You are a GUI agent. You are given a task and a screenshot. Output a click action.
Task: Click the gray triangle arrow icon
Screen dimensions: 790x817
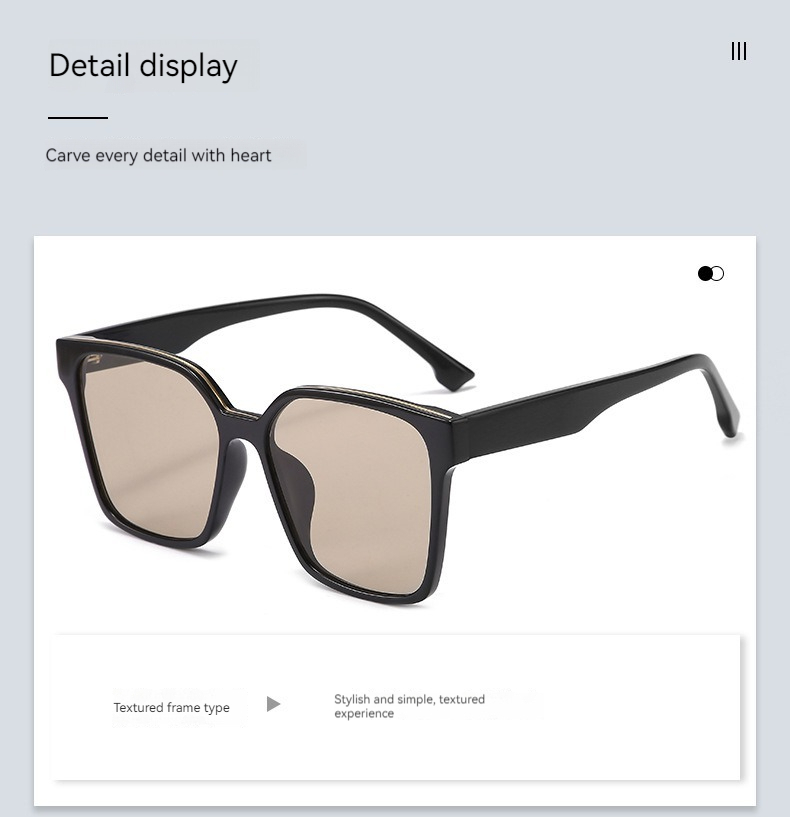274,704
